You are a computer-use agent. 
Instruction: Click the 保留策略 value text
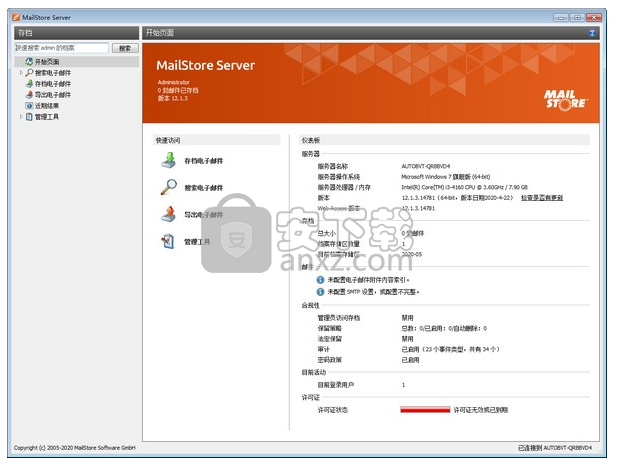coord(444,328)
